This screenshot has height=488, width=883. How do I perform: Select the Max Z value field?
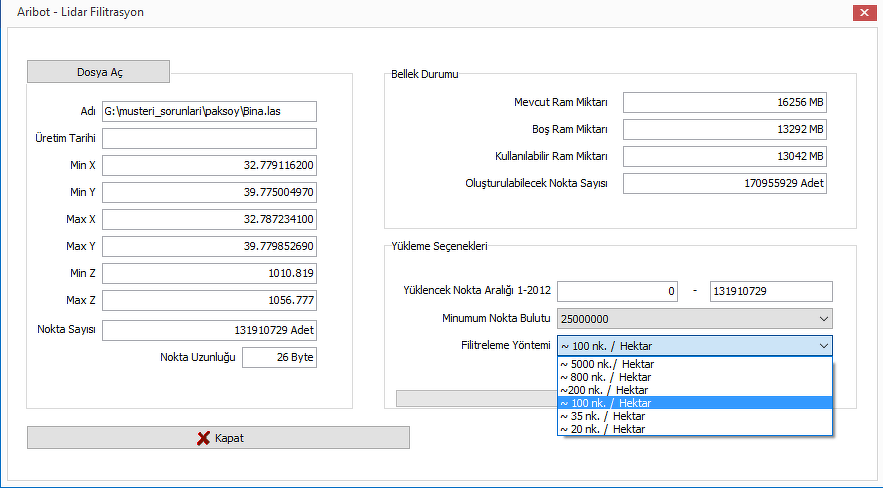209,300
